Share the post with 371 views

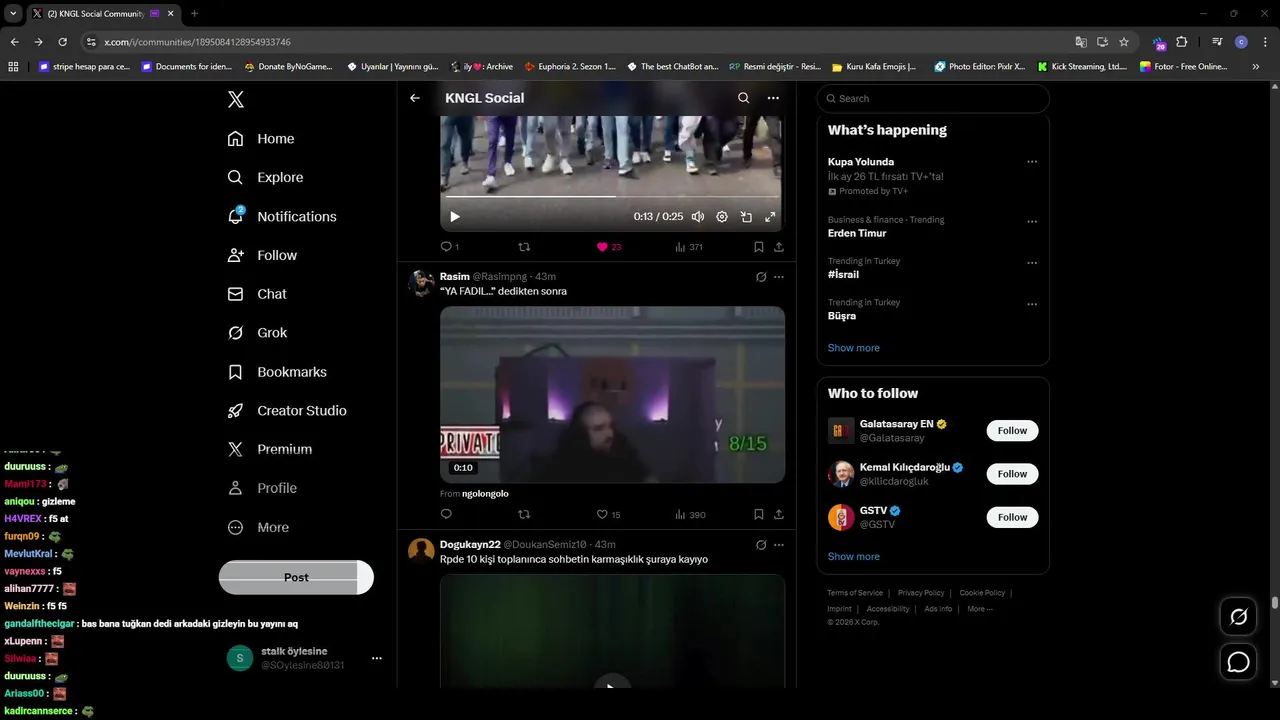pos(779,247)
